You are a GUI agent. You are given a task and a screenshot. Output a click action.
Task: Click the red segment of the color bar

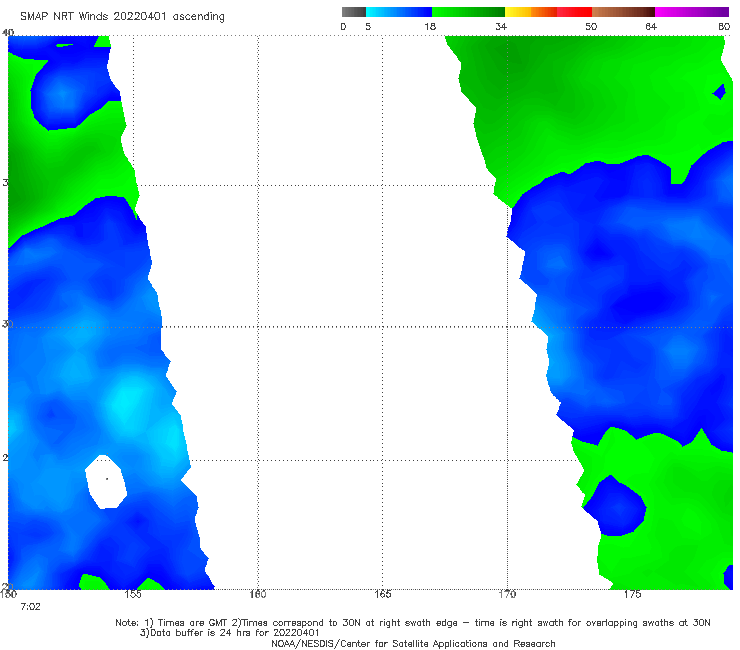point(575,12)
